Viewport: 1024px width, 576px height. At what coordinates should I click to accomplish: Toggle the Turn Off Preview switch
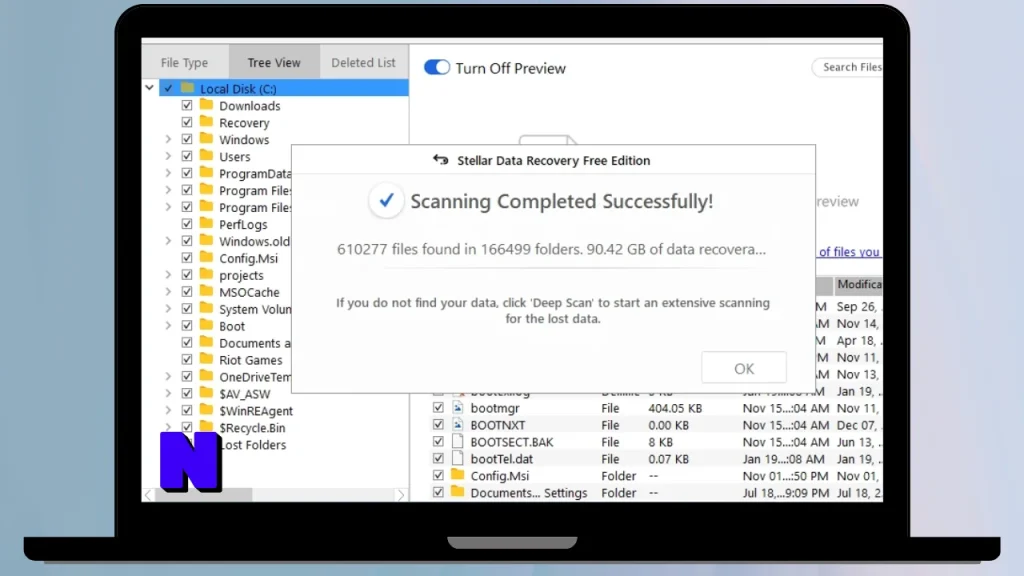click(437, 67)
